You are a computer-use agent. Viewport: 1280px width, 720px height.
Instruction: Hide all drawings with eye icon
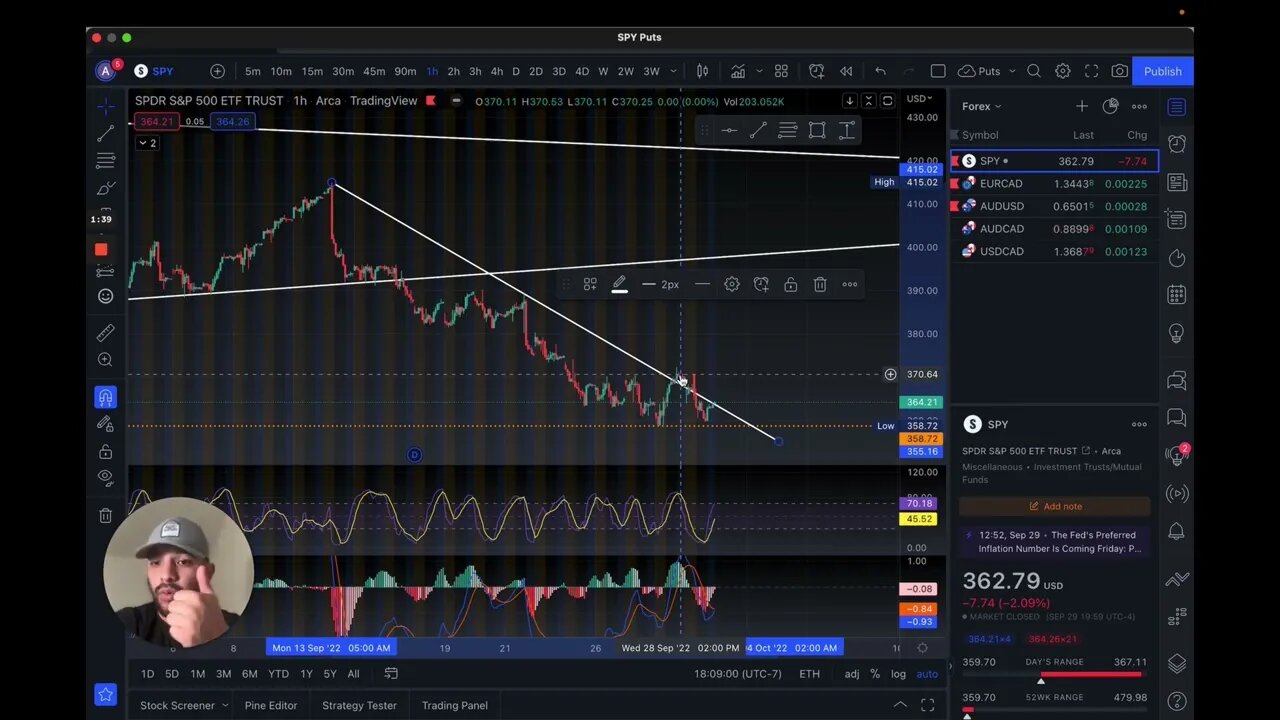[x=105, y=478]
